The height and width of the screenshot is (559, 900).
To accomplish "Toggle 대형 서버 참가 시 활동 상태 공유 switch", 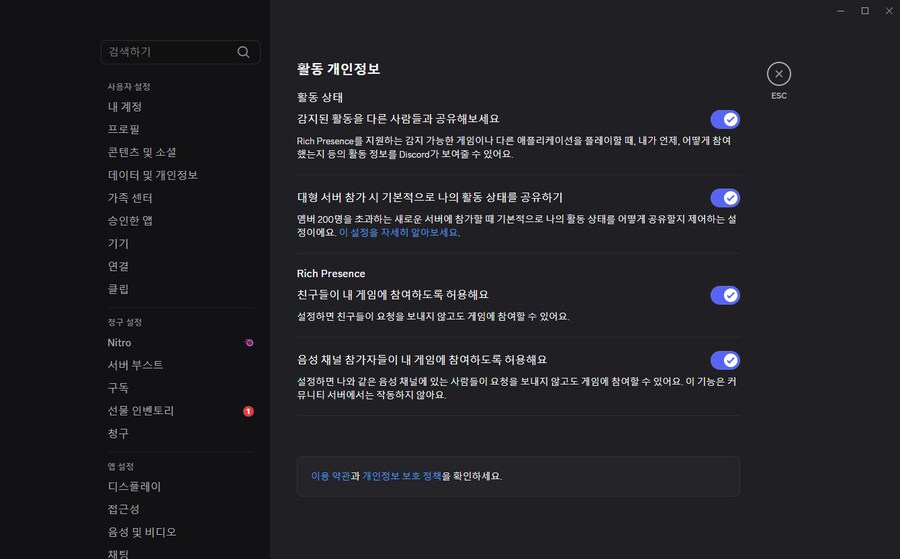I will [x=725, y=198].
